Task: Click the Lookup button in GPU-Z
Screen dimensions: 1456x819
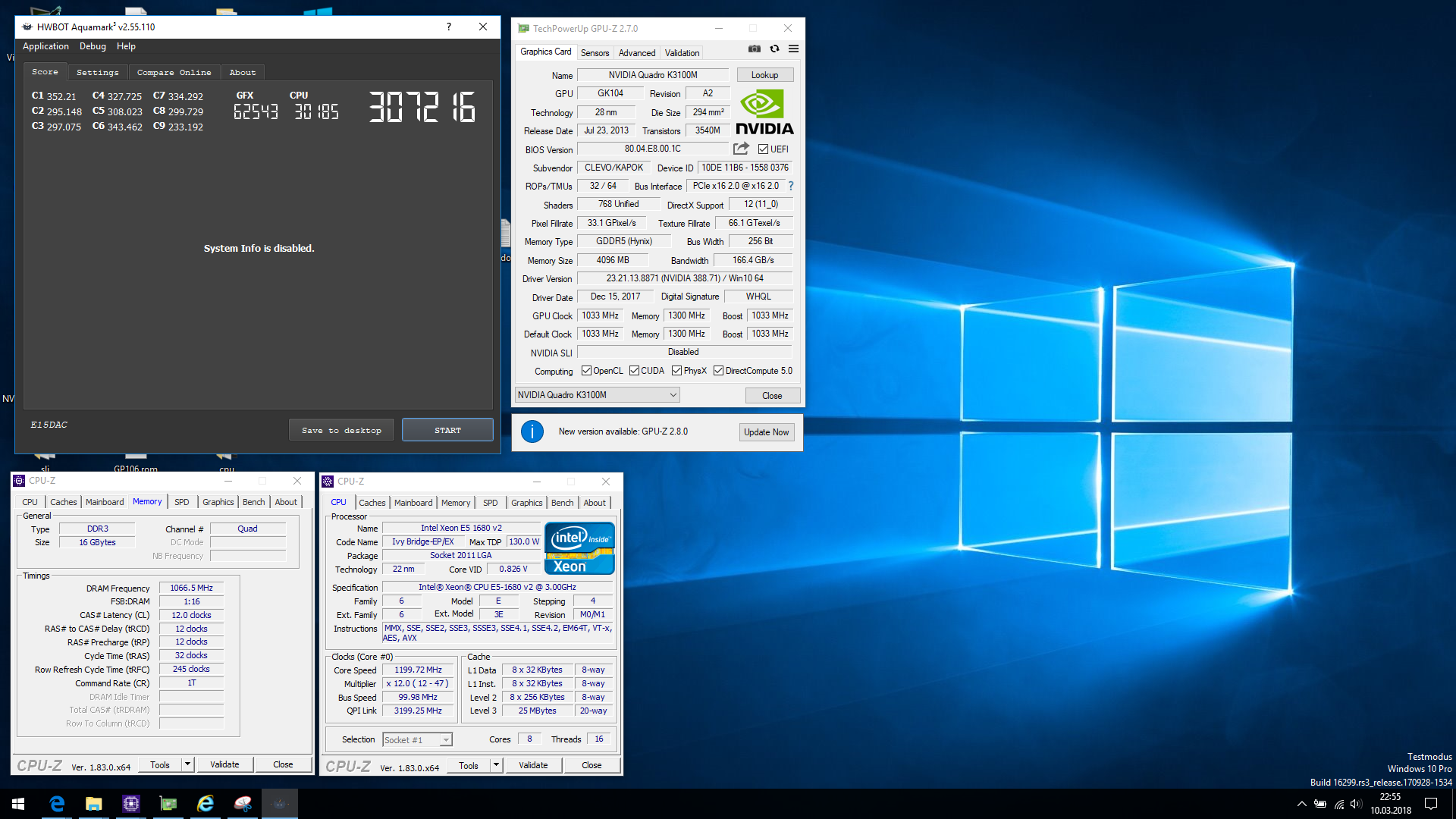Action: click(x=764, y=75)
